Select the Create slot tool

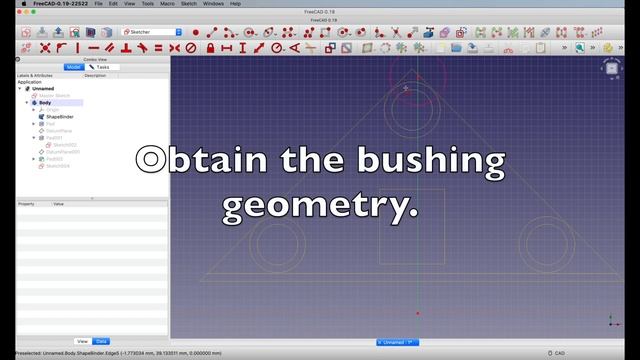click(361, 33)
